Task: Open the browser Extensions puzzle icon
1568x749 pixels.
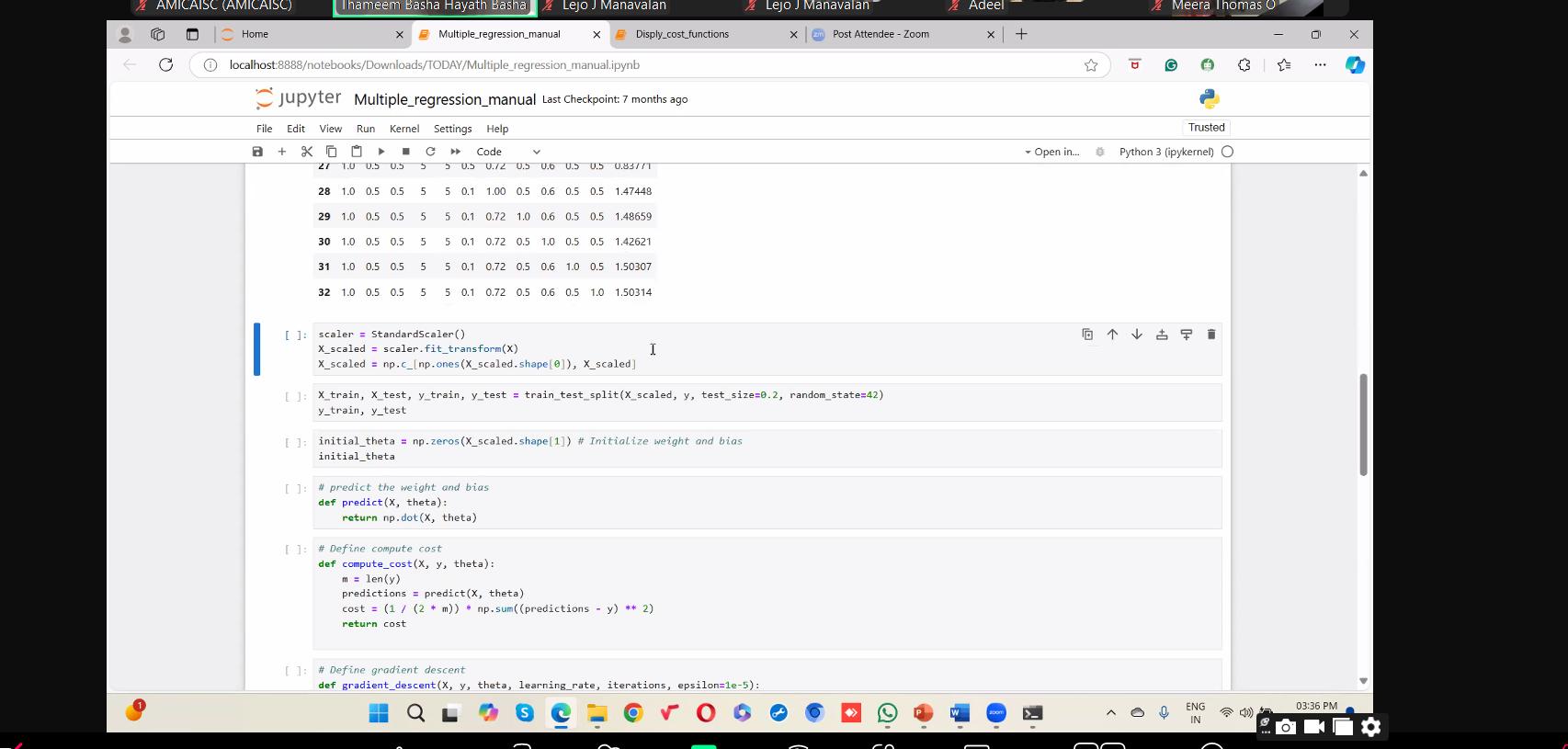Action: click(1244, 64)
